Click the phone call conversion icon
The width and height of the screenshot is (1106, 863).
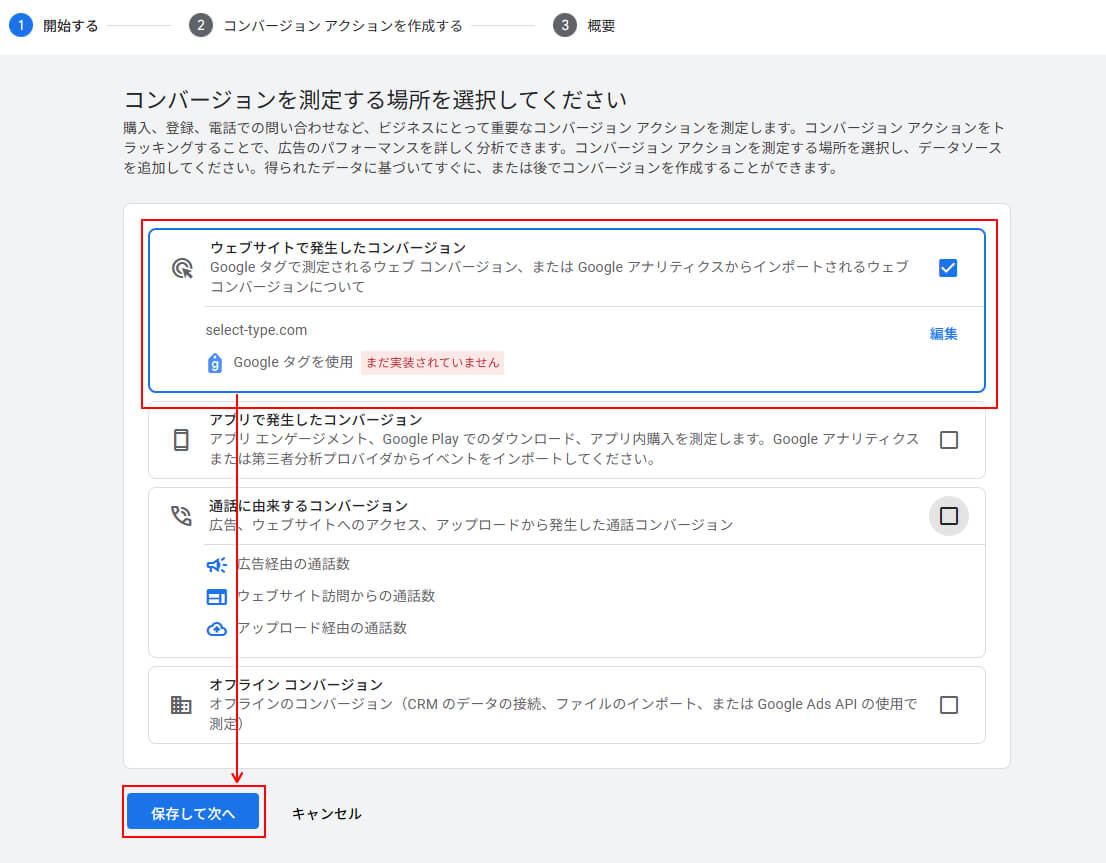[x=181, y=515]
